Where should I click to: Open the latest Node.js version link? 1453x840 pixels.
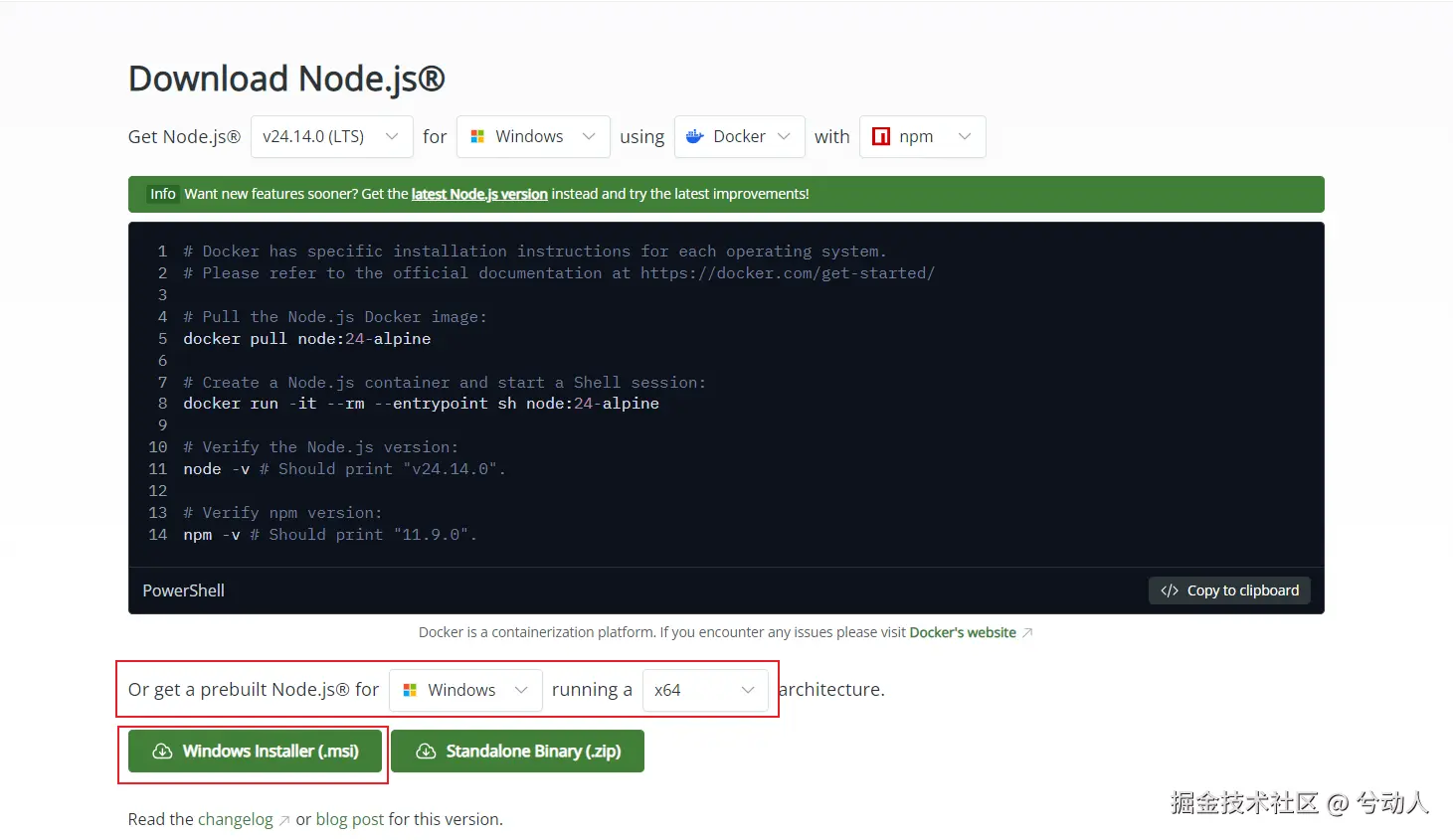(x=479, y=194)
